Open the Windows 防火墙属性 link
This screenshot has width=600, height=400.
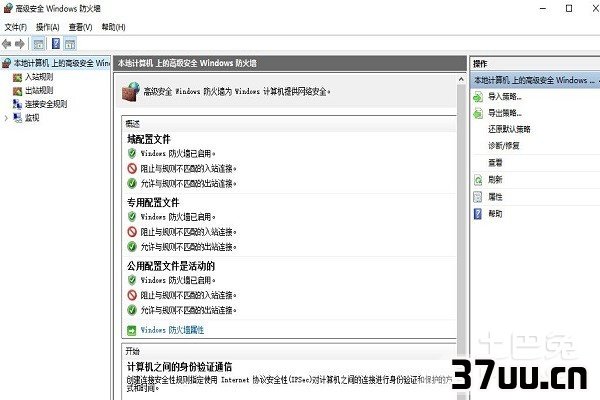click(172, 330)
